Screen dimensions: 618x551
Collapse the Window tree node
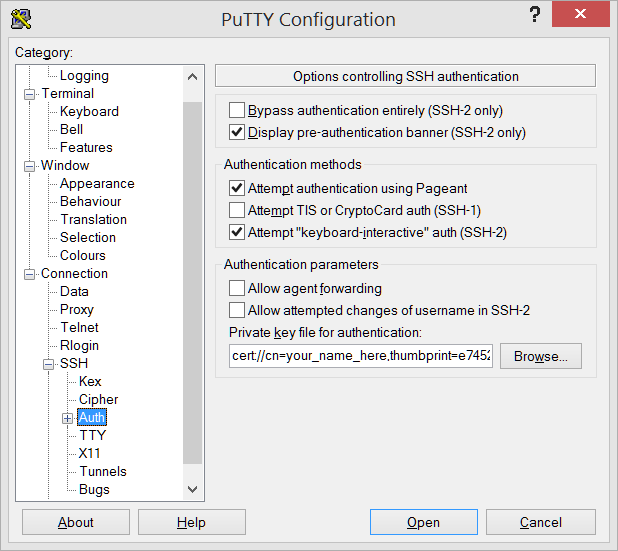click(x=29, y=166)
